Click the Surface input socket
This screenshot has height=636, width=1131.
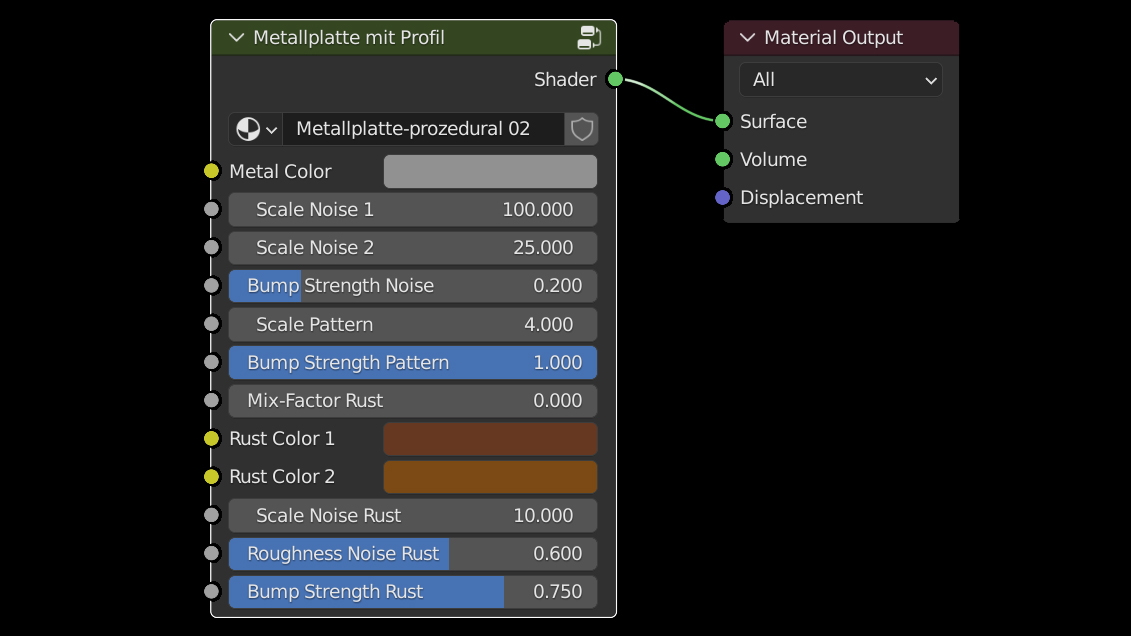[723, 121]
